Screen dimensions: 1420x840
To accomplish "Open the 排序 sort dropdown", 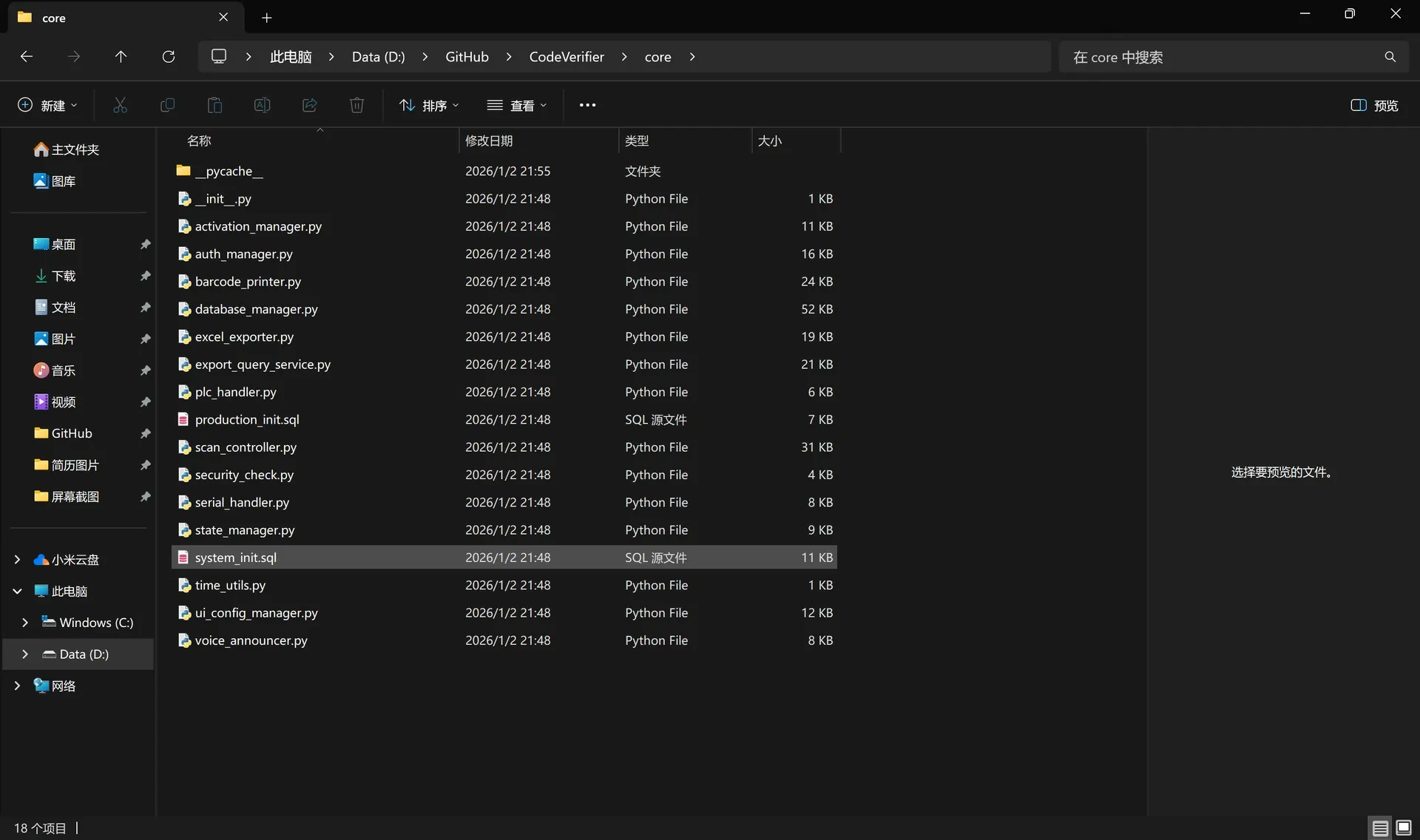I will 429,105.
